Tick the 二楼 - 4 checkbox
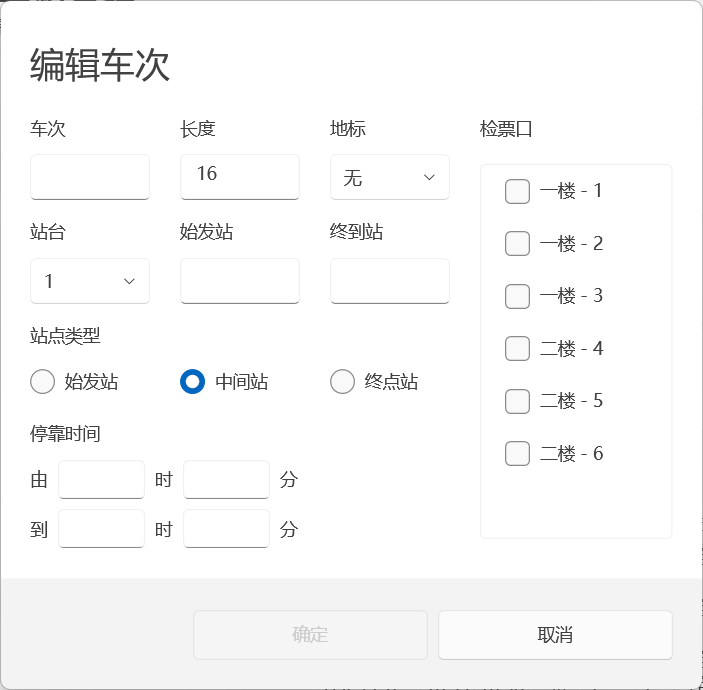Screen dimensions: 703x690 click(517, 348)
